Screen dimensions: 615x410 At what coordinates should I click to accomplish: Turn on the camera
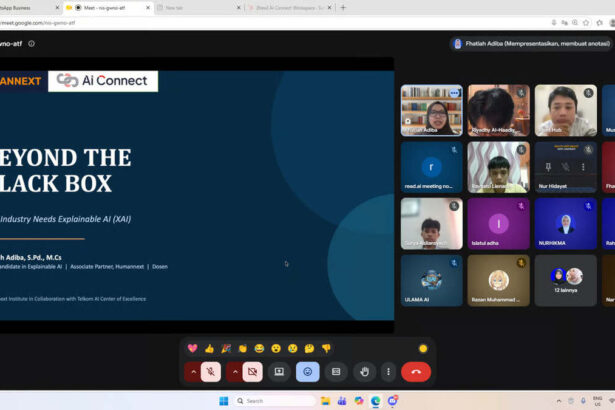[253, 372]
